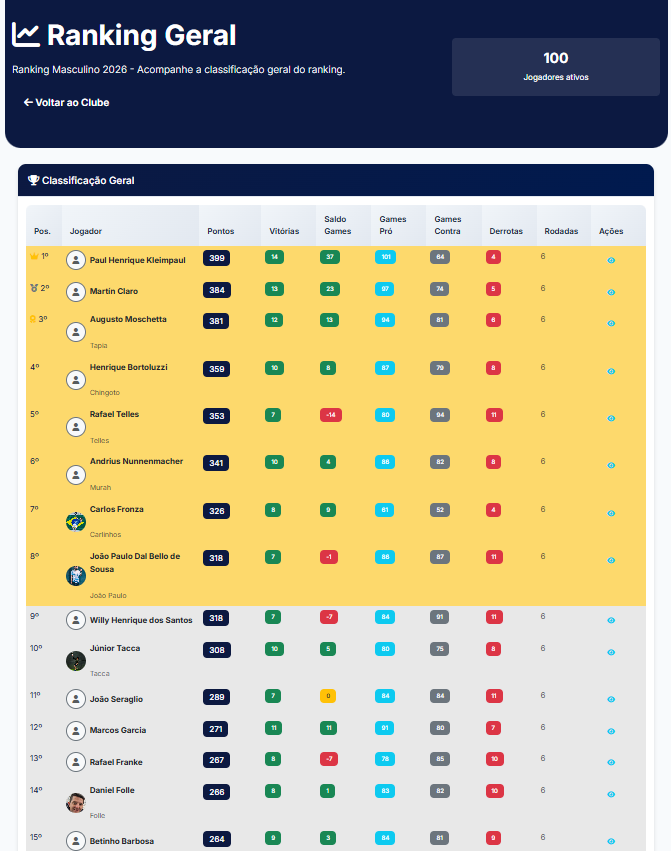The image size is (671, 851).
Task: View details for Paul Henrique Kleimpaul
Action: tap(611, 261)
